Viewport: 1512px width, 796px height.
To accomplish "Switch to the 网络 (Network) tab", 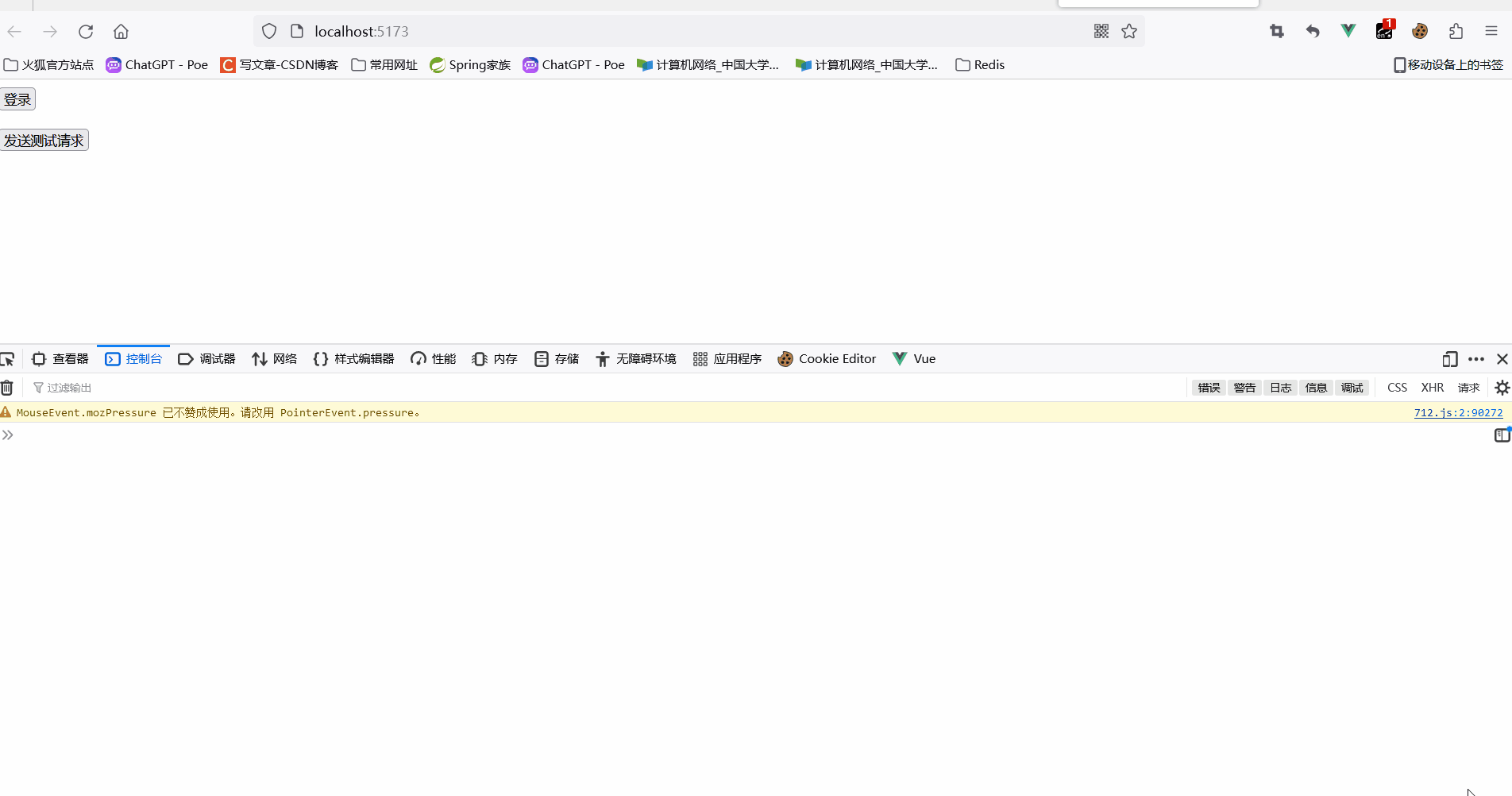I will click(275, 359).
